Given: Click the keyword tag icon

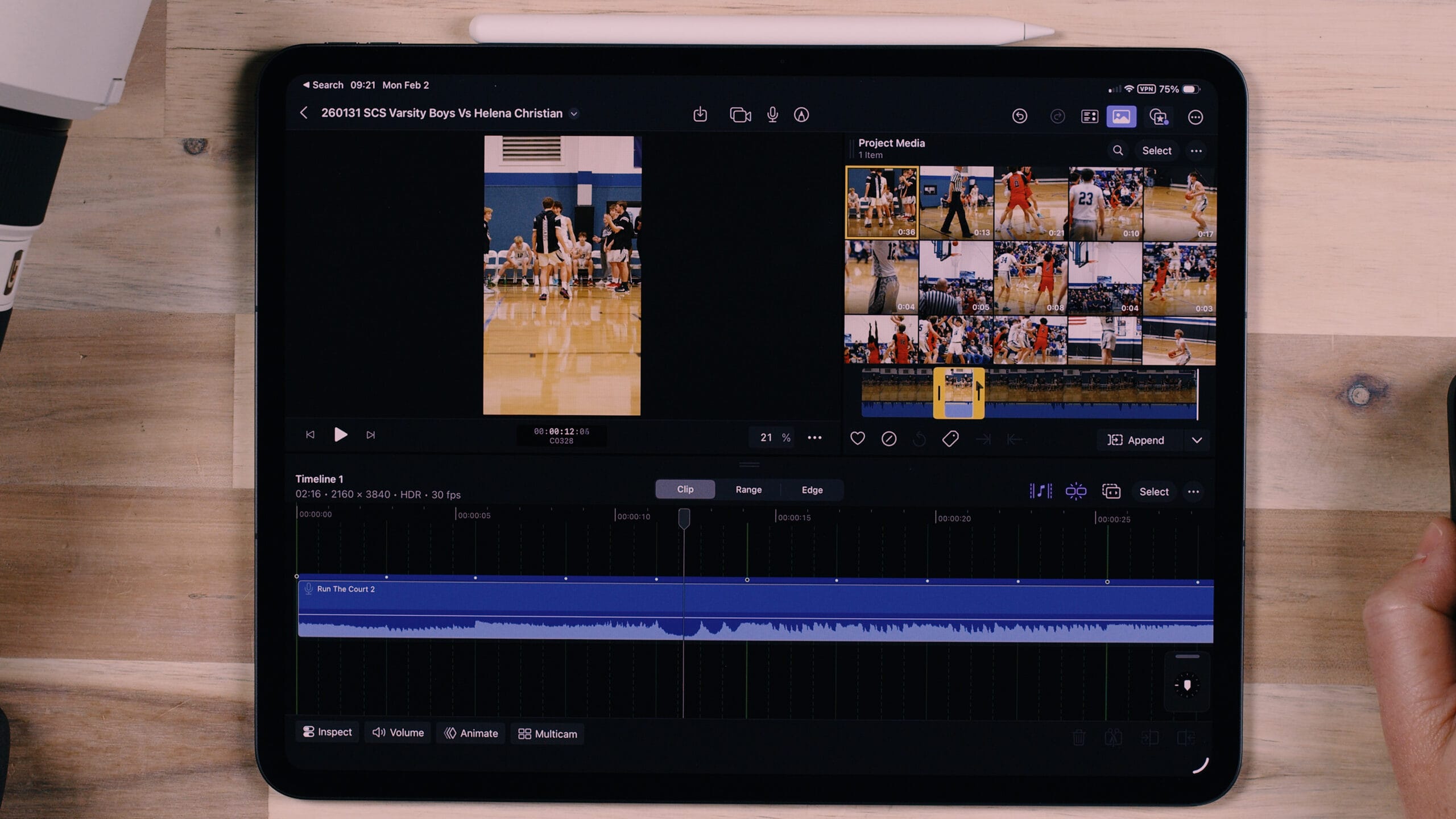Looking at the screenshot, I should 950,439.
